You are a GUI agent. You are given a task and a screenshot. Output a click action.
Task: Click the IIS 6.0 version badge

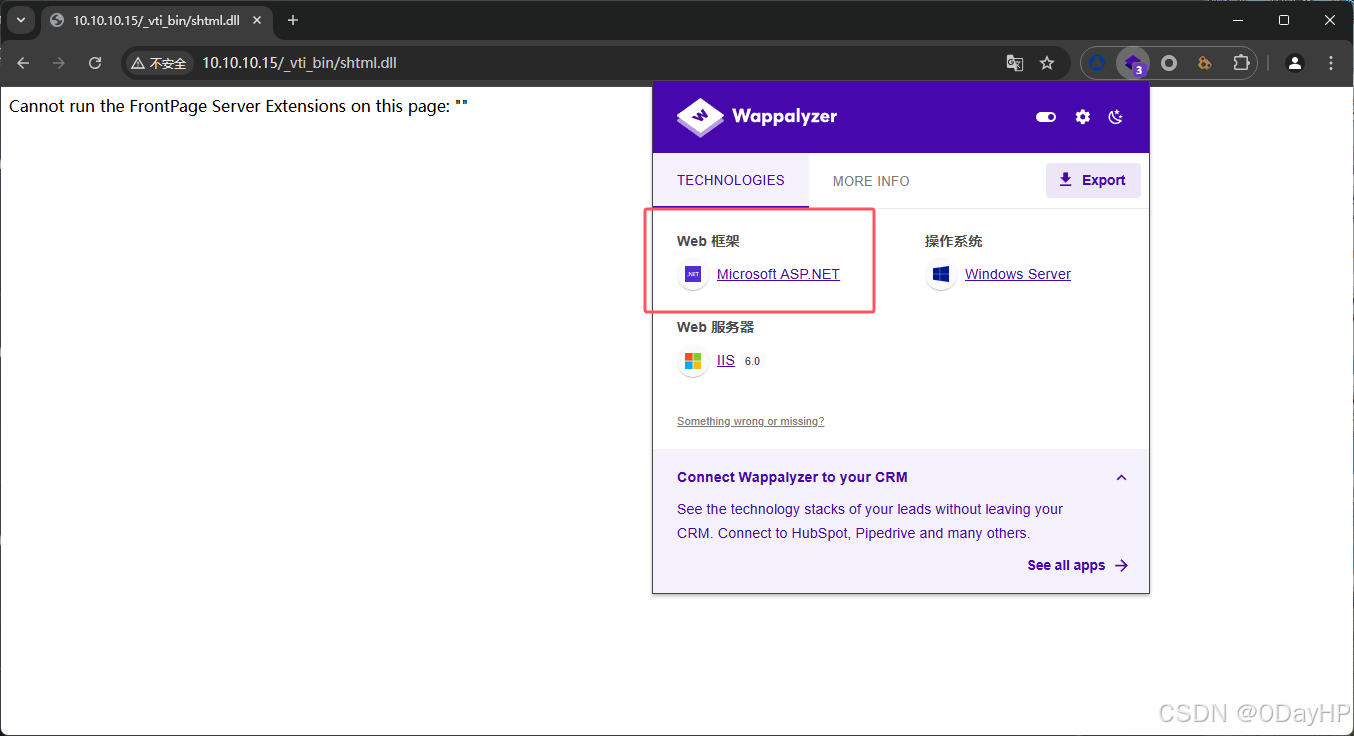pos(752,361)
